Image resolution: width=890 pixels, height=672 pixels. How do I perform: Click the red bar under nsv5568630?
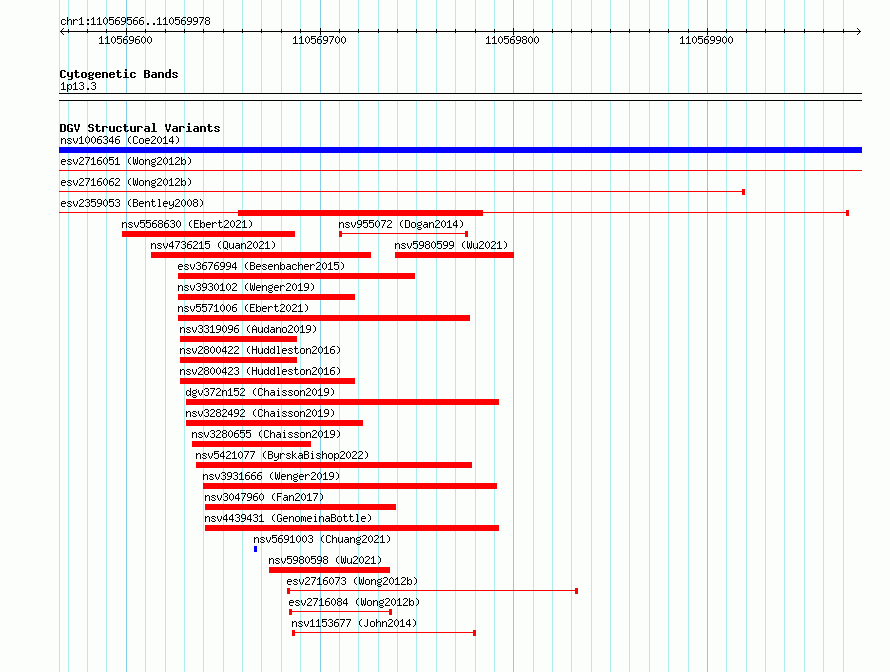click(208, 234)
